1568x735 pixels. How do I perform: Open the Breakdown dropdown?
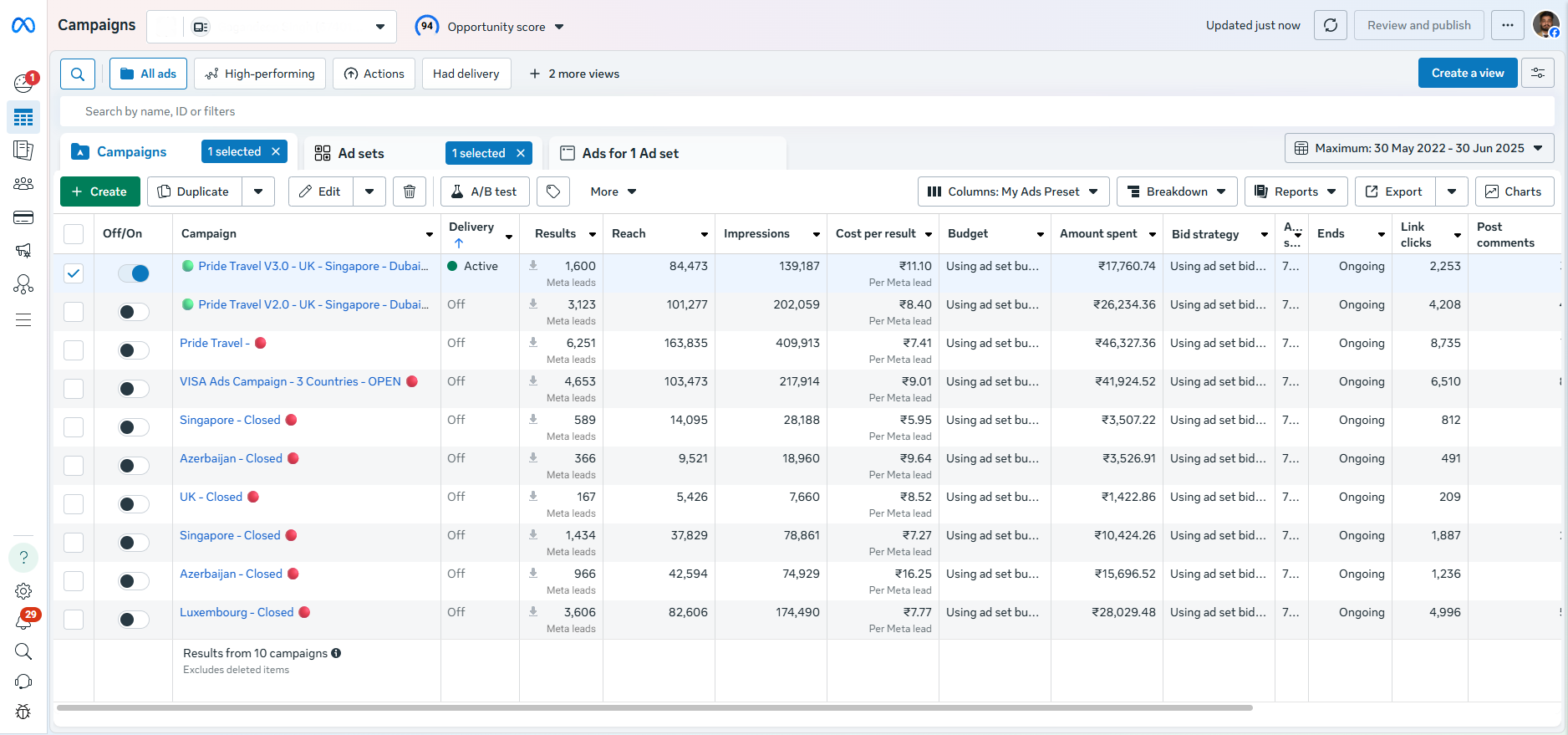[1177, 191]
